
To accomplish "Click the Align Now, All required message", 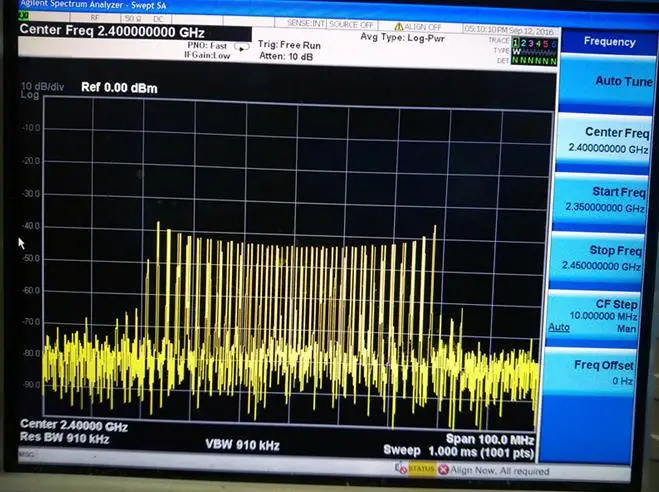I will click(x=500, y=471).
